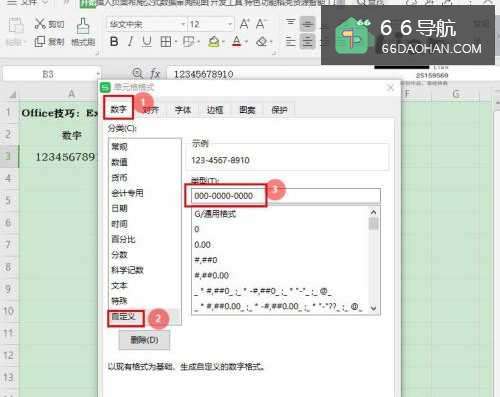
Task: Click the column A header
Action: (x=71, y=94)
